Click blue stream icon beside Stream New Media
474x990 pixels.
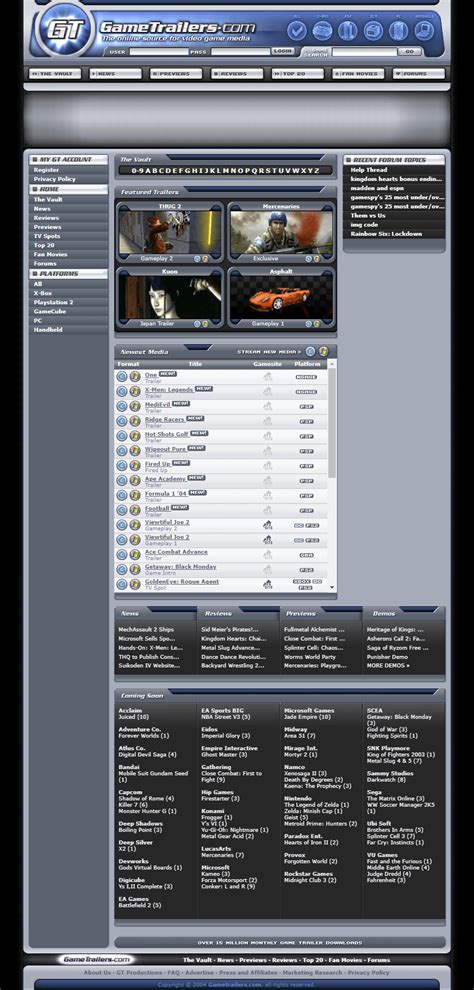click(x=311, y=351)
